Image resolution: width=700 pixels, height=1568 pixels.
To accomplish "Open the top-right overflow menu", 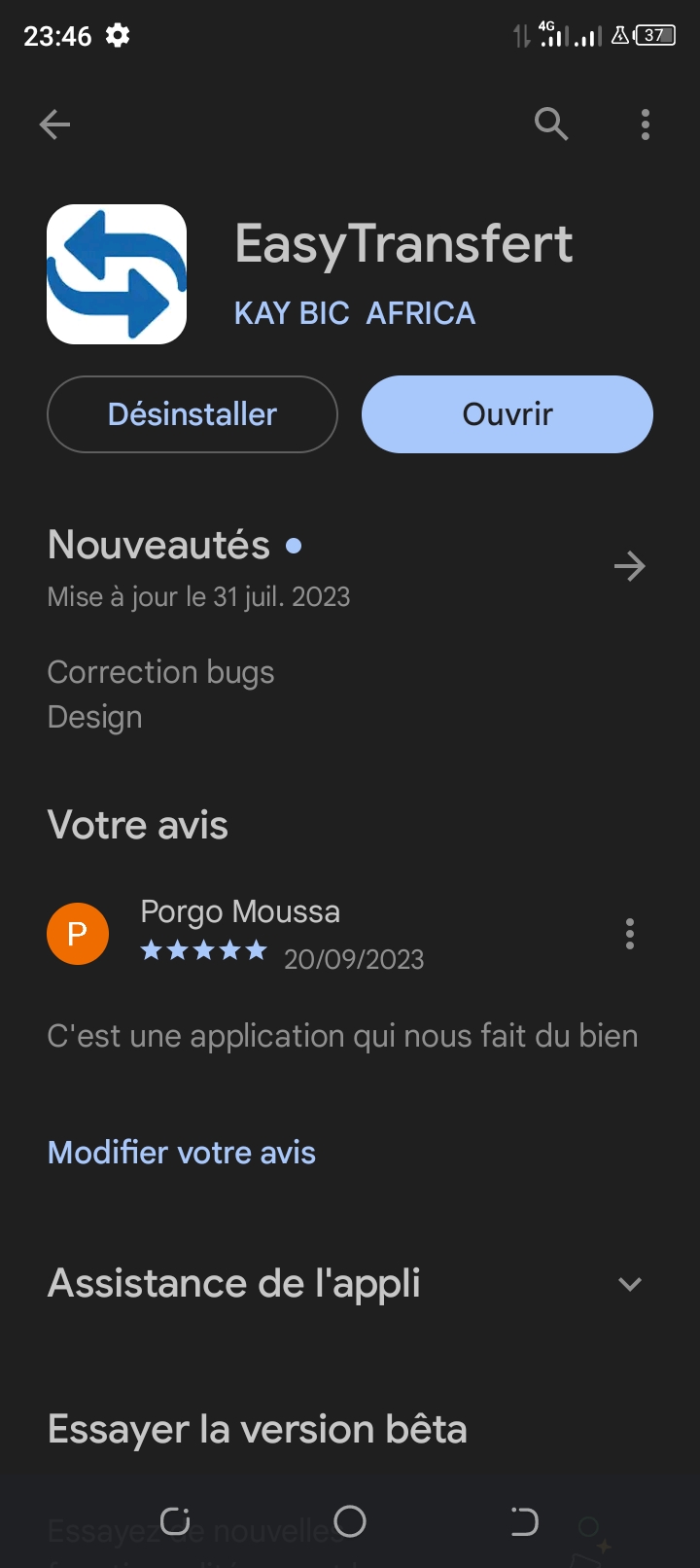I will 646,125.
